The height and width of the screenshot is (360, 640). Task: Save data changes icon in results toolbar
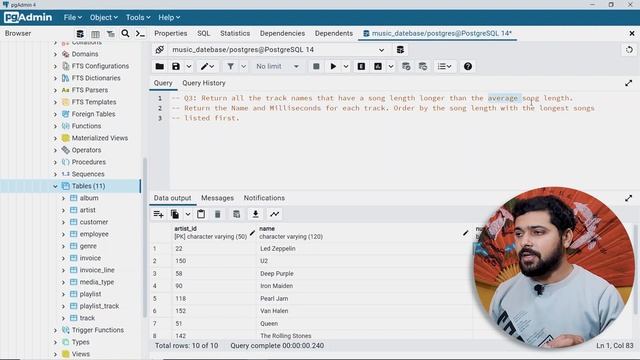[x=236, y=214]
